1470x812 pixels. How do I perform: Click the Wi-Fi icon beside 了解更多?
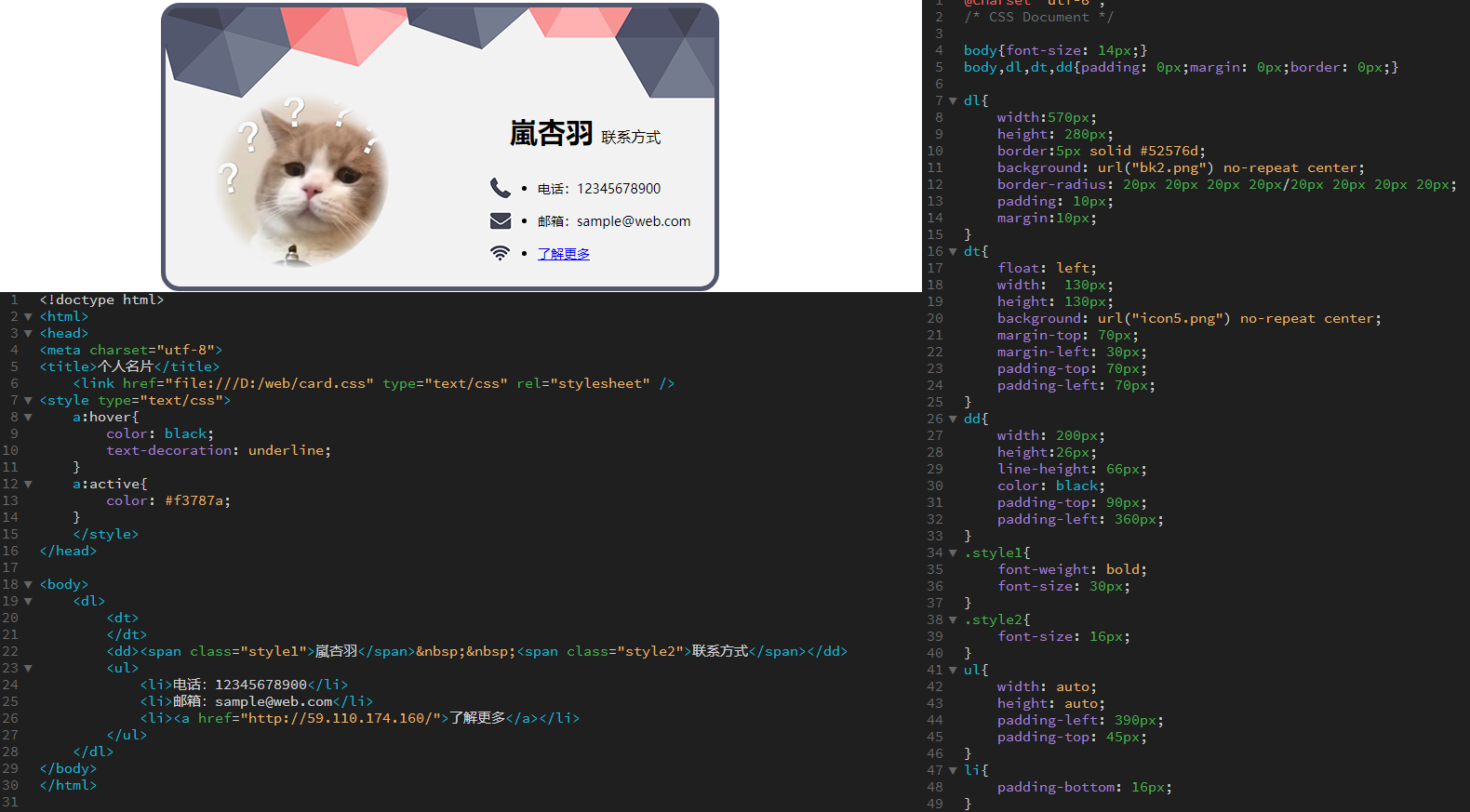500,253
